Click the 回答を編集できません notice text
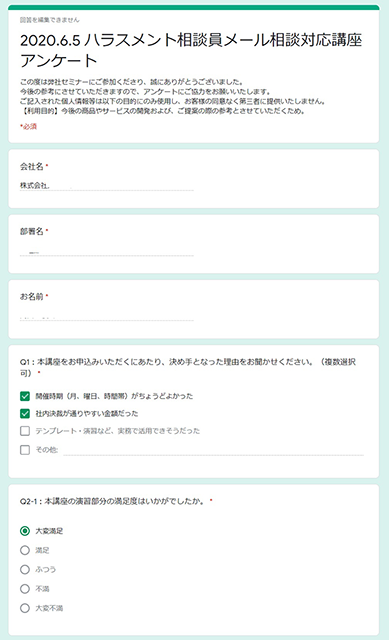Image resolution: width=389 pixels, height=640 pixels. pyautogui.click(x=50, y=20)
